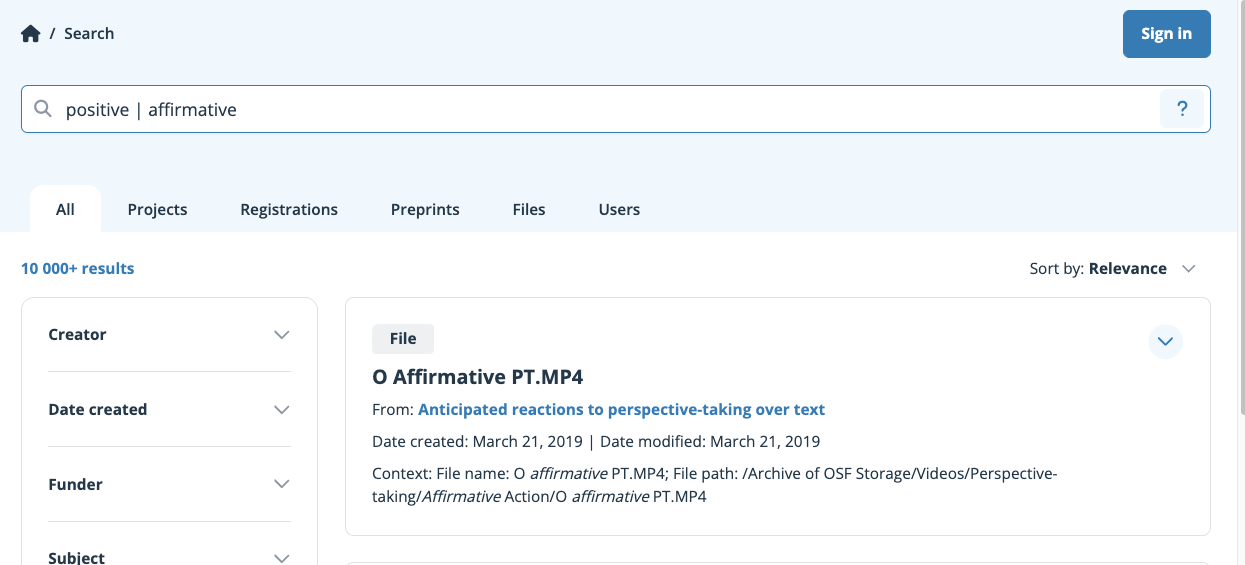Click the magnifier search icon

43,109
